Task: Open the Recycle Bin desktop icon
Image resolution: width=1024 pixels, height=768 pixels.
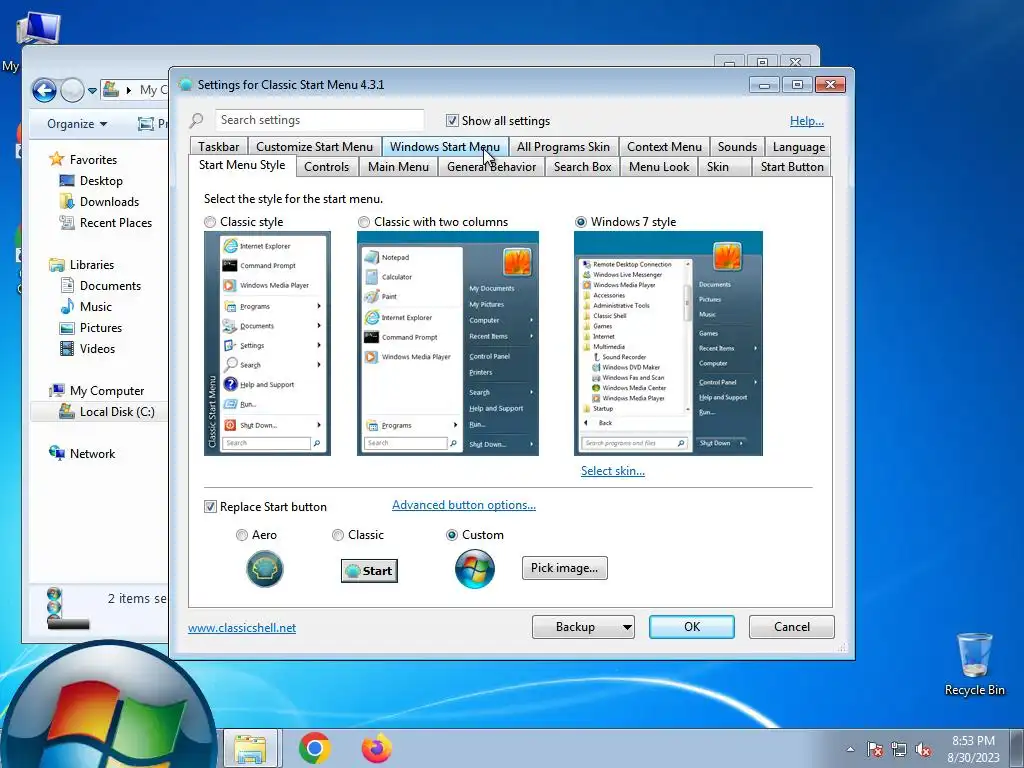Action: coord(974,664)
